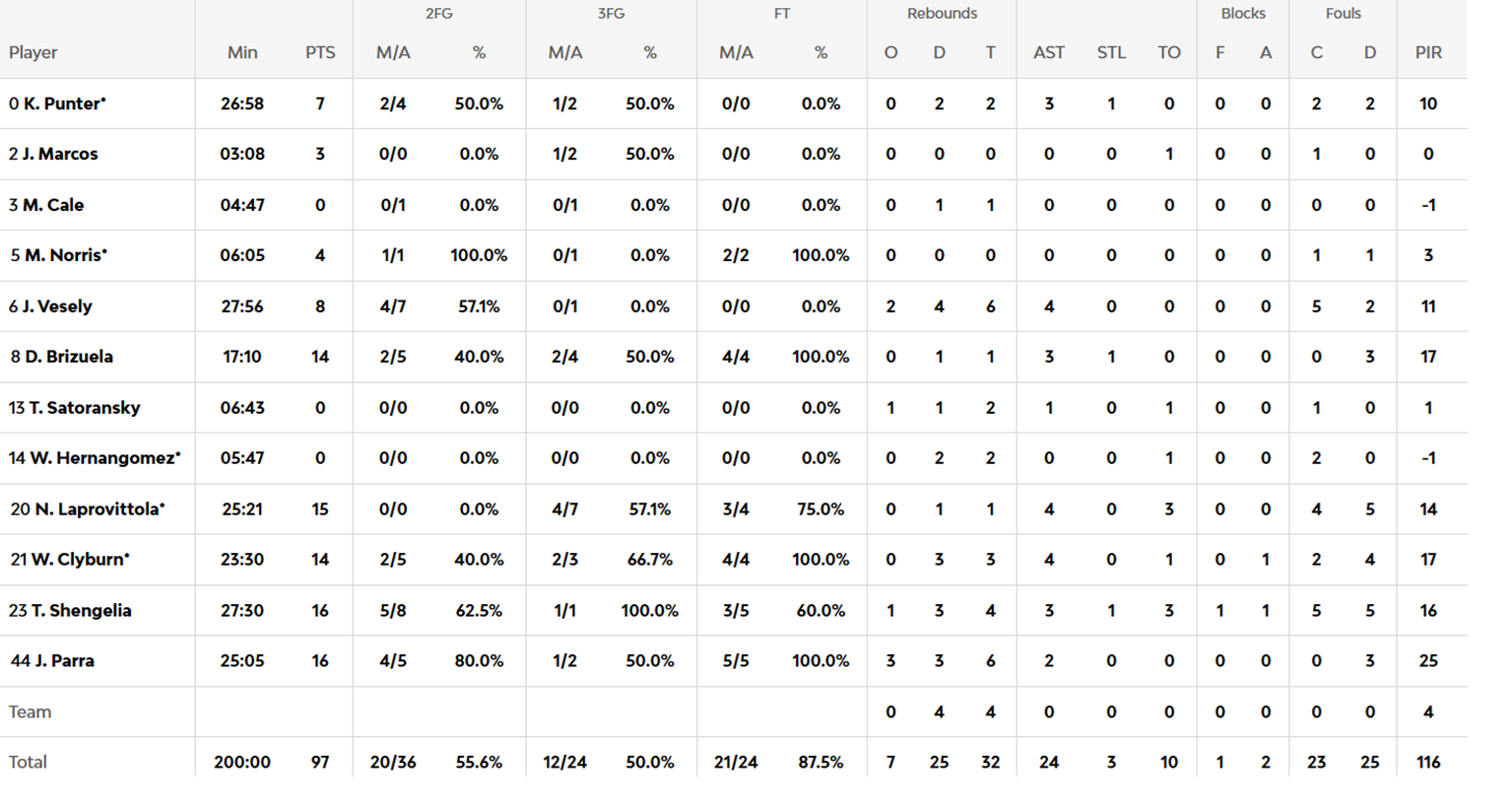This screenshot has height=810, width=1512.
Task: Sort by the STL column header
Action: [1111, 53]
